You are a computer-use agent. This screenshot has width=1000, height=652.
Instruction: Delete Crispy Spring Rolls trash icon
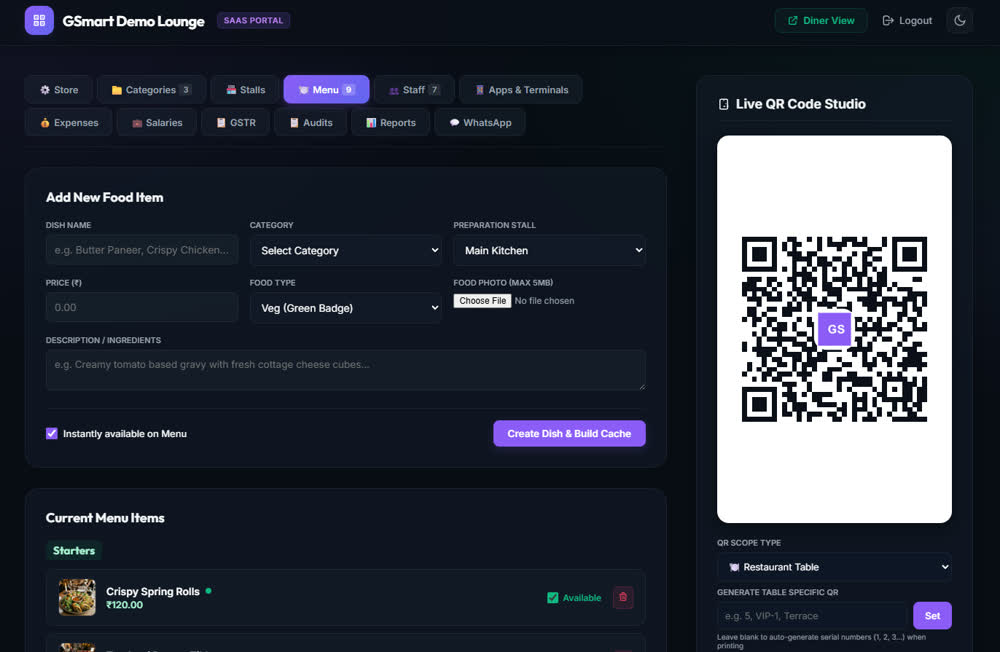623,597
